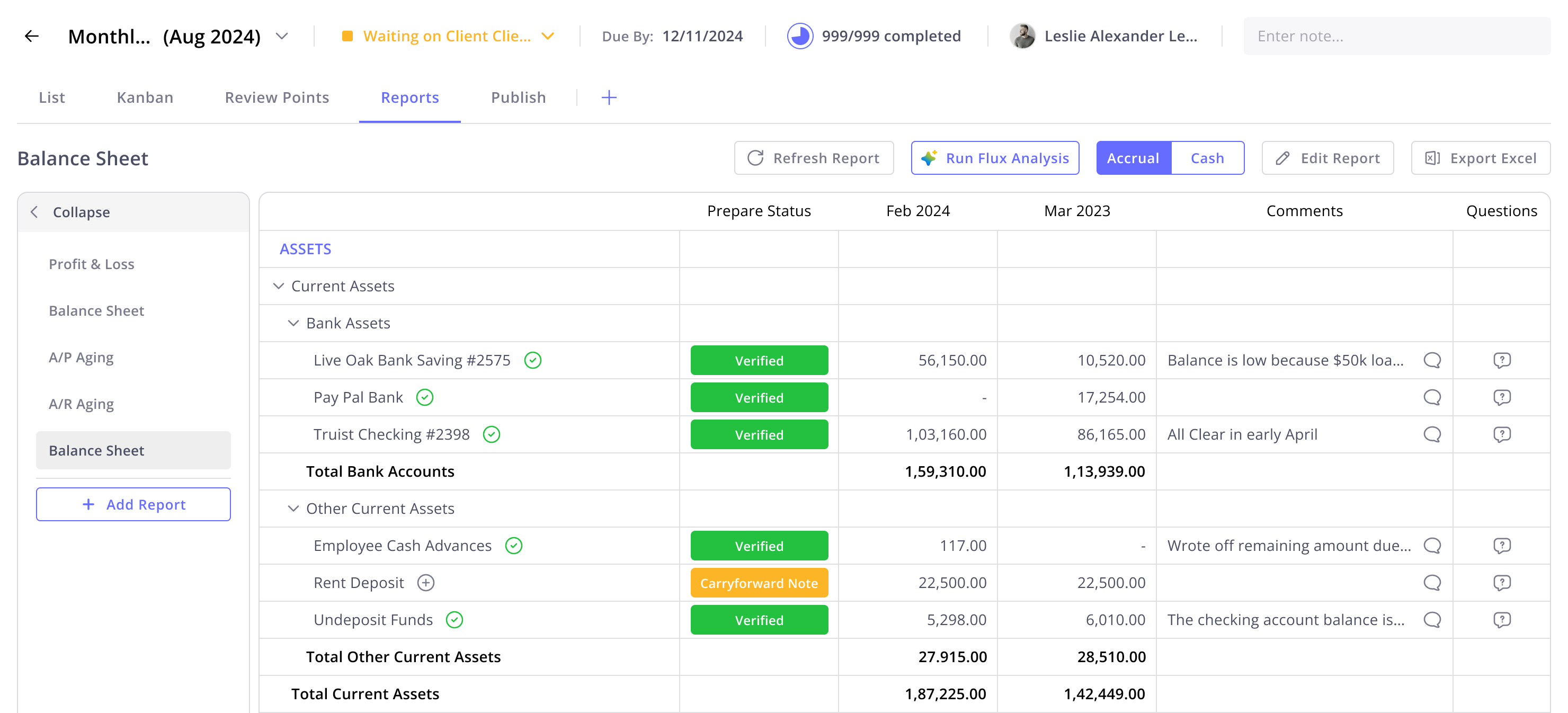This screenshot has height=713, width=1568.
Task: Open question icon for Employee Cash Advances row
Action: (x=1502, y=546)
